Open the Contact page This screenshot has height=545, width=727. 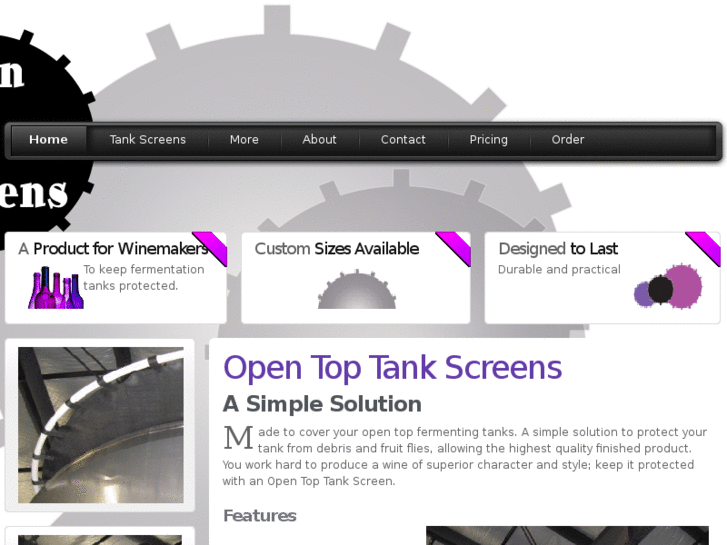403,140
